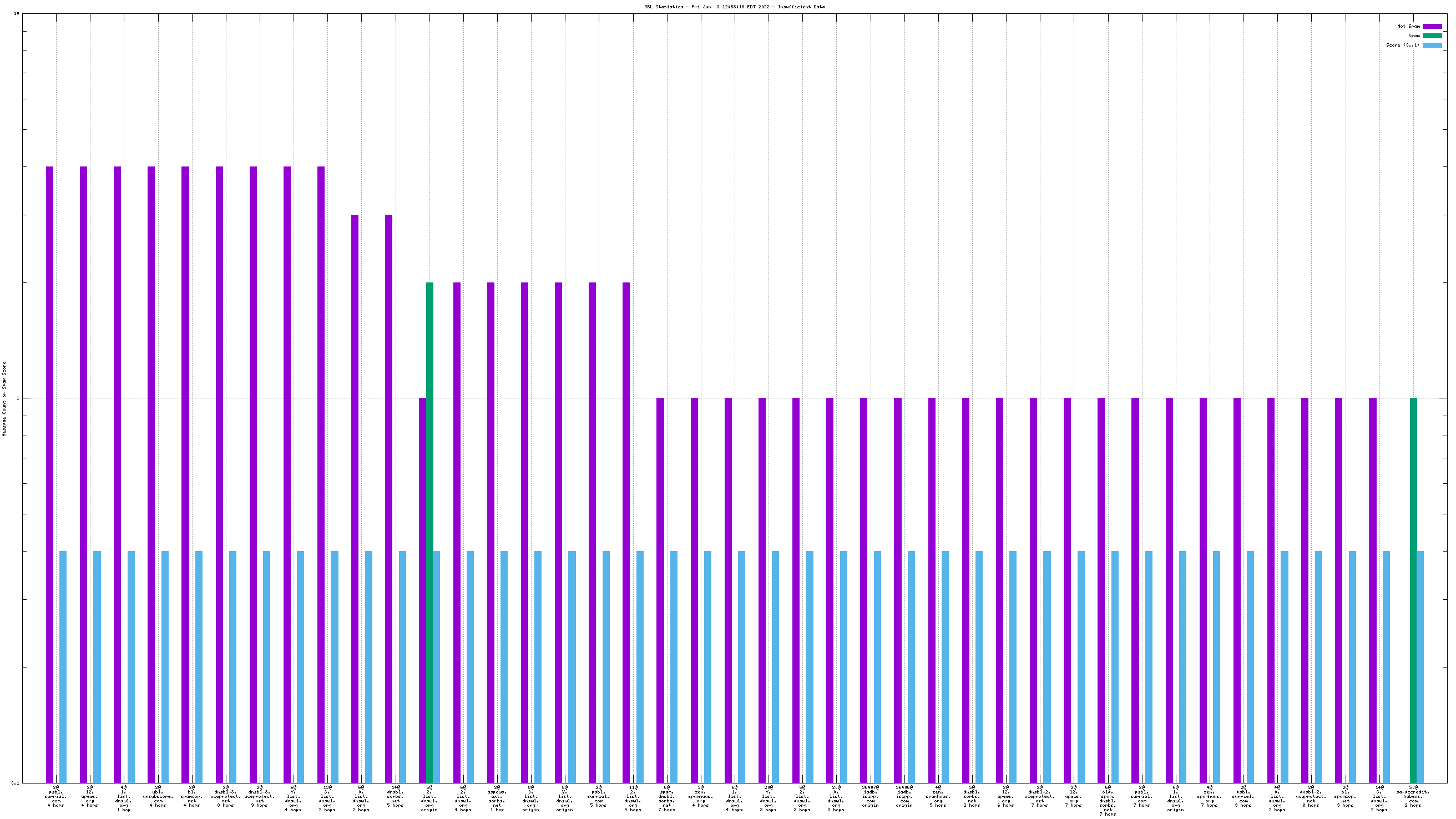
Task: Click the '1.list.dnswl.org 1 hop' axis label
Action: 124,798
